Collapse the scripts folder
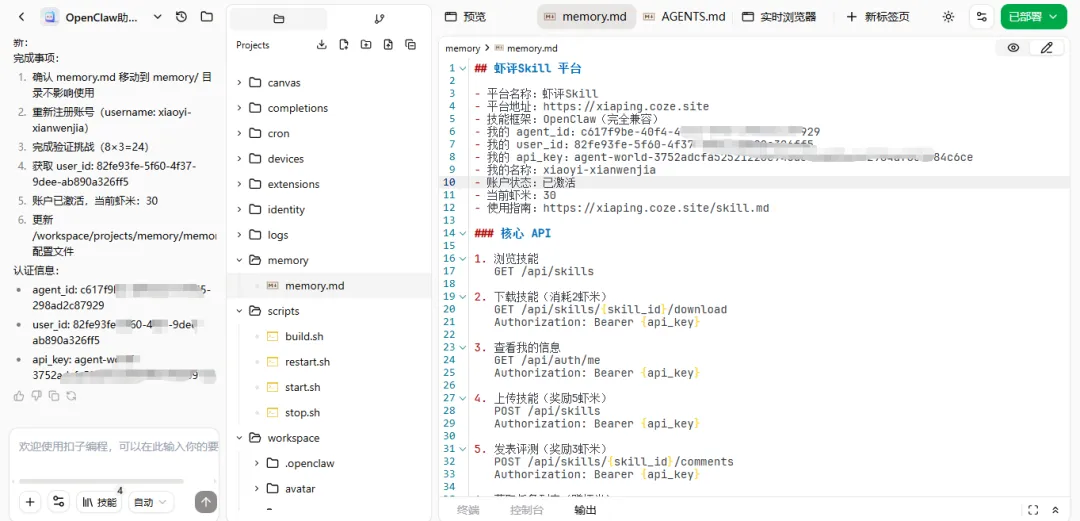Image resolution: width=1080 pixels, height=521 pixels. pyautogui.click(x=239, y=311)
